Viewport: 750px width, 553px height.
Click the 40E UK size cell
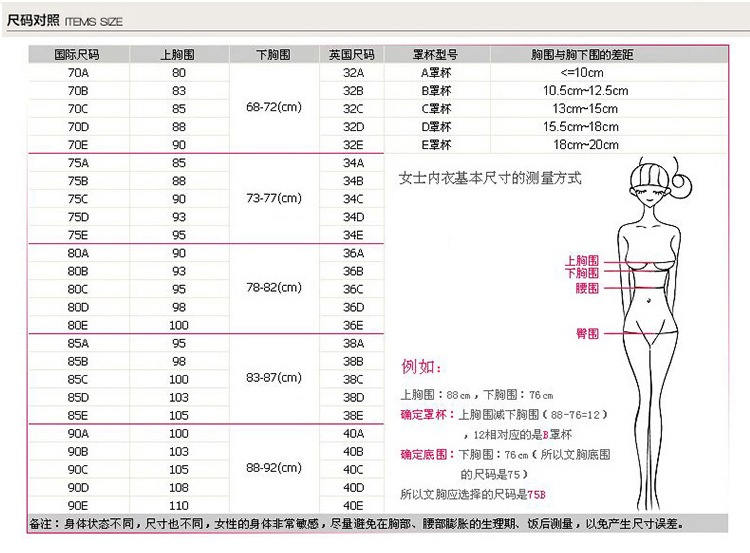[x=352, y=506]
